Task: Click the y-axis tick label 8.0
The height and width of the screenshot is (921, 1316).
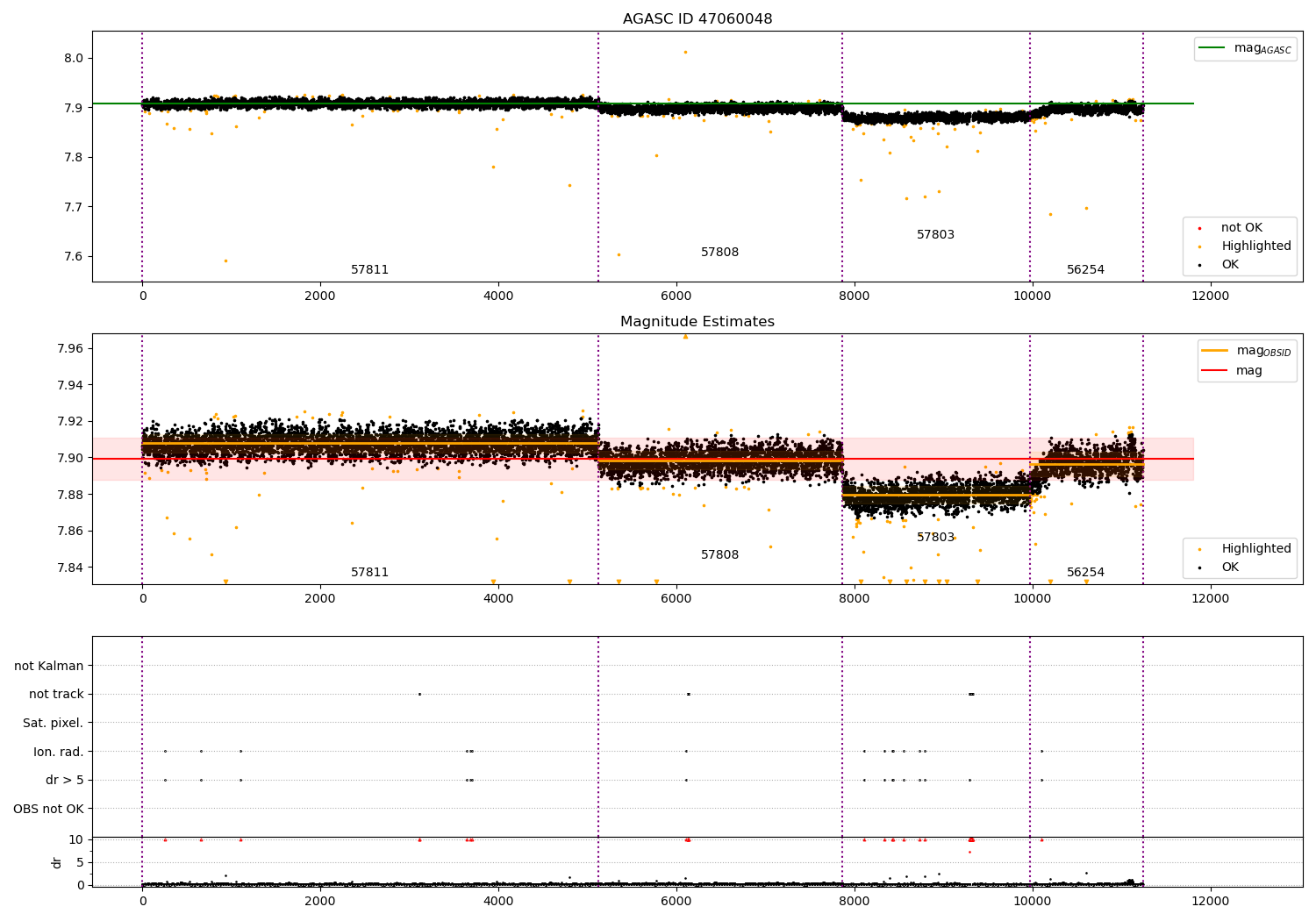Action: click(x=74, y=59)
